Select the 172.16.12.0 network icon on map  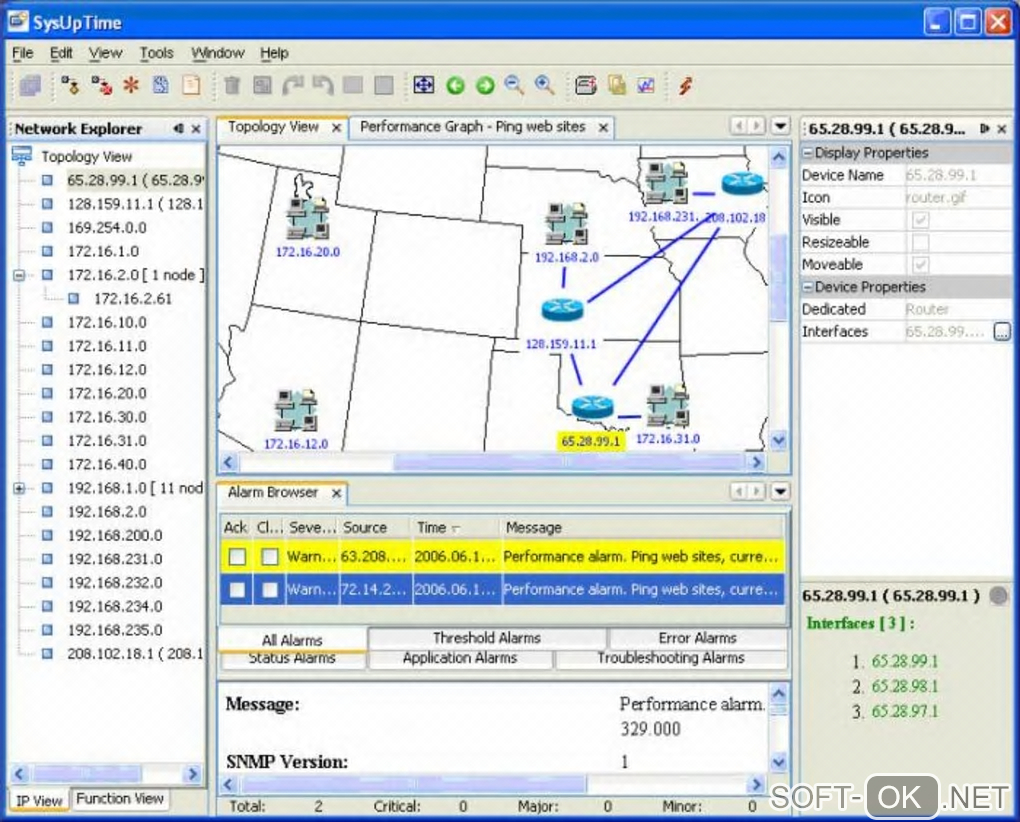tap(296, 410)
